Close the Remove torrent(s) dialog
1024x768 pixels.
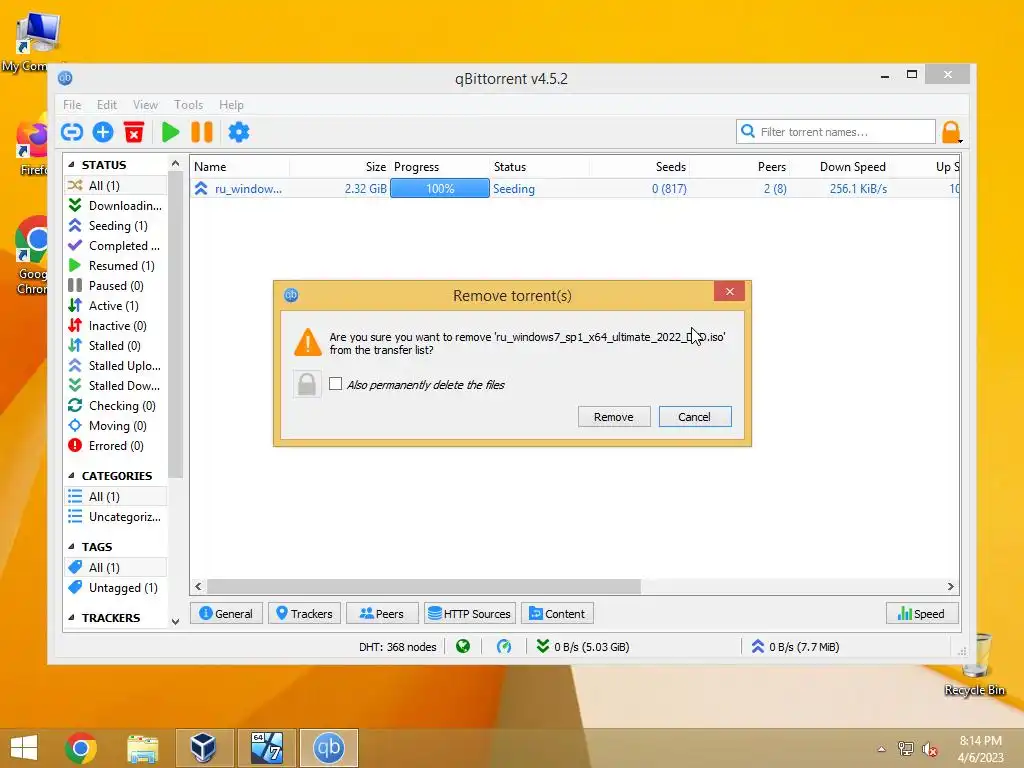click(x=729, y=291)
